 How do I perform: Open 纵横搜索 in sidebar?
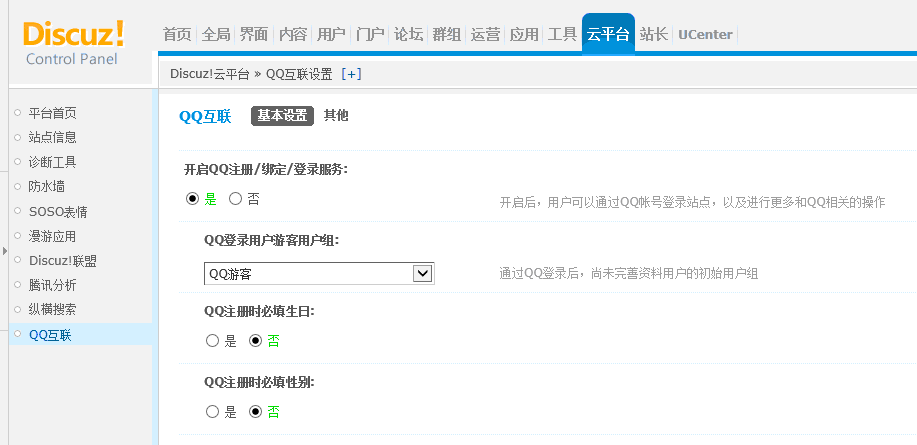53,309
